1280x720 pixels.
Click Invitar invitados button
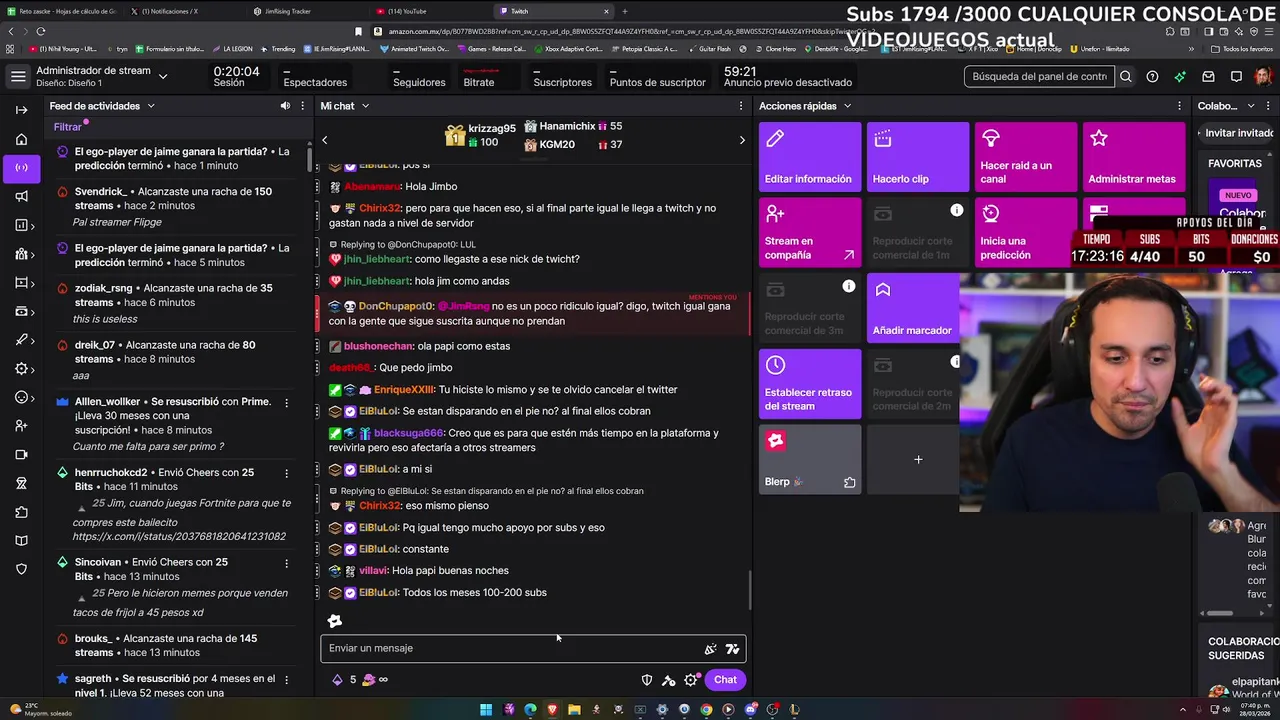click(x=1237, y=133)
